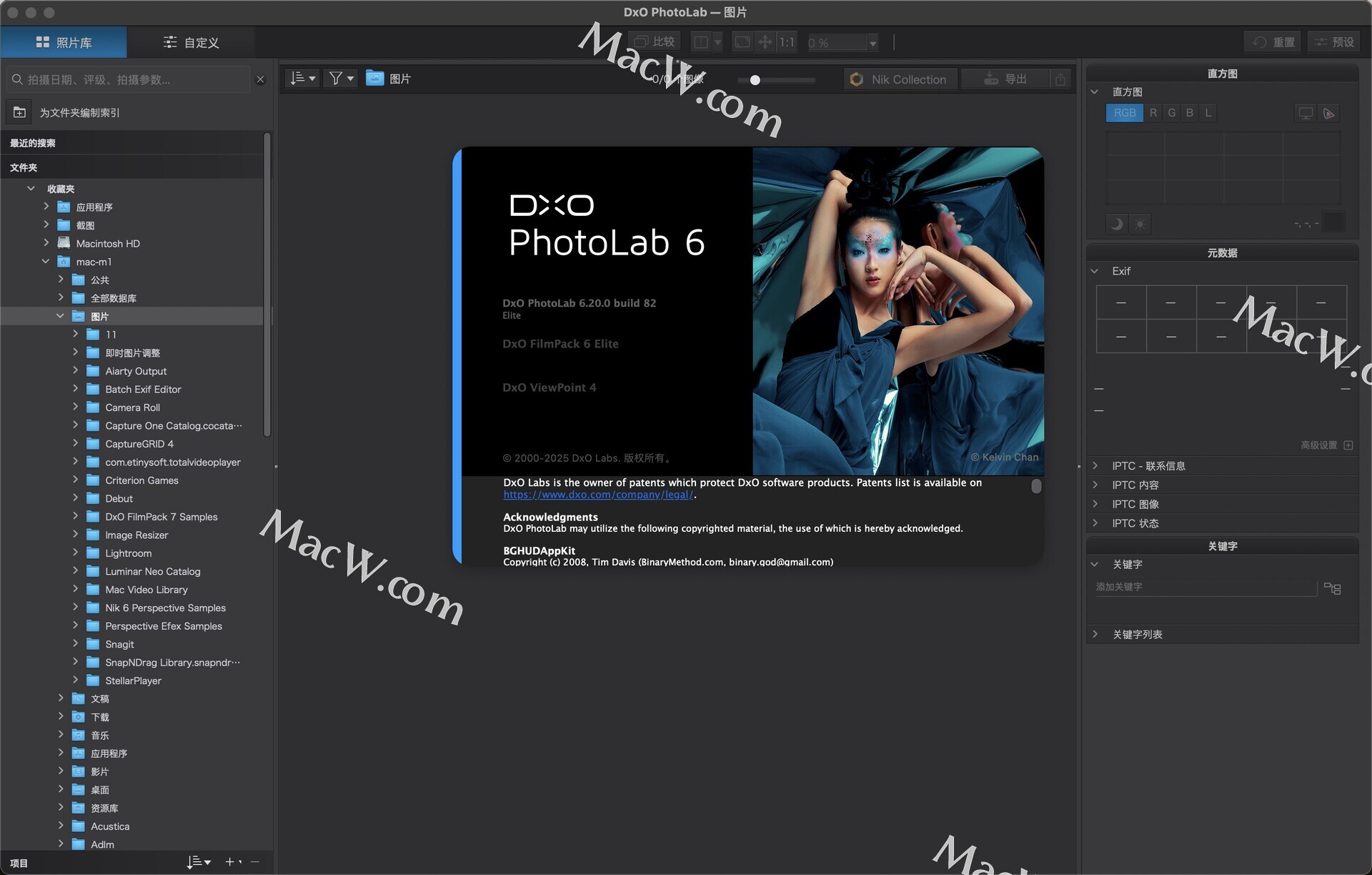Adjust the thumbnail size slider
The height and width of the screenshot is (875, 1372).
[x=755, y=80]
